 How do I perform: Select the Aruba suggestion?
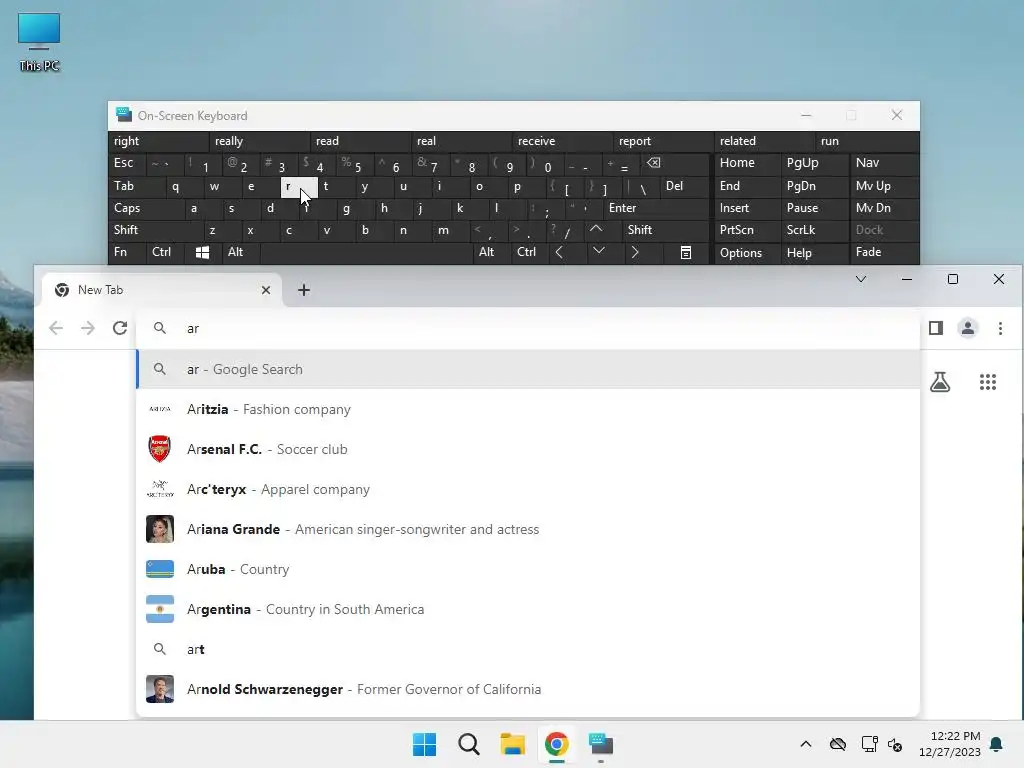(x=528, y=569)
